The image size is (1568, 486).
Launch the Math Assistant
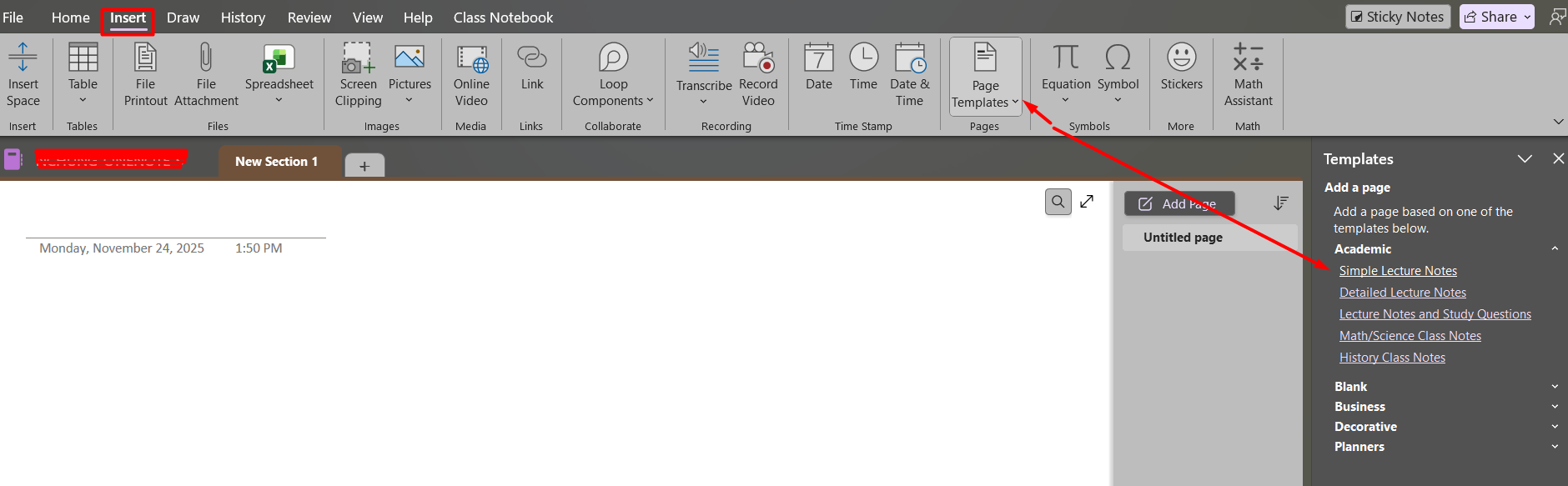click(x=1248, y=58)
